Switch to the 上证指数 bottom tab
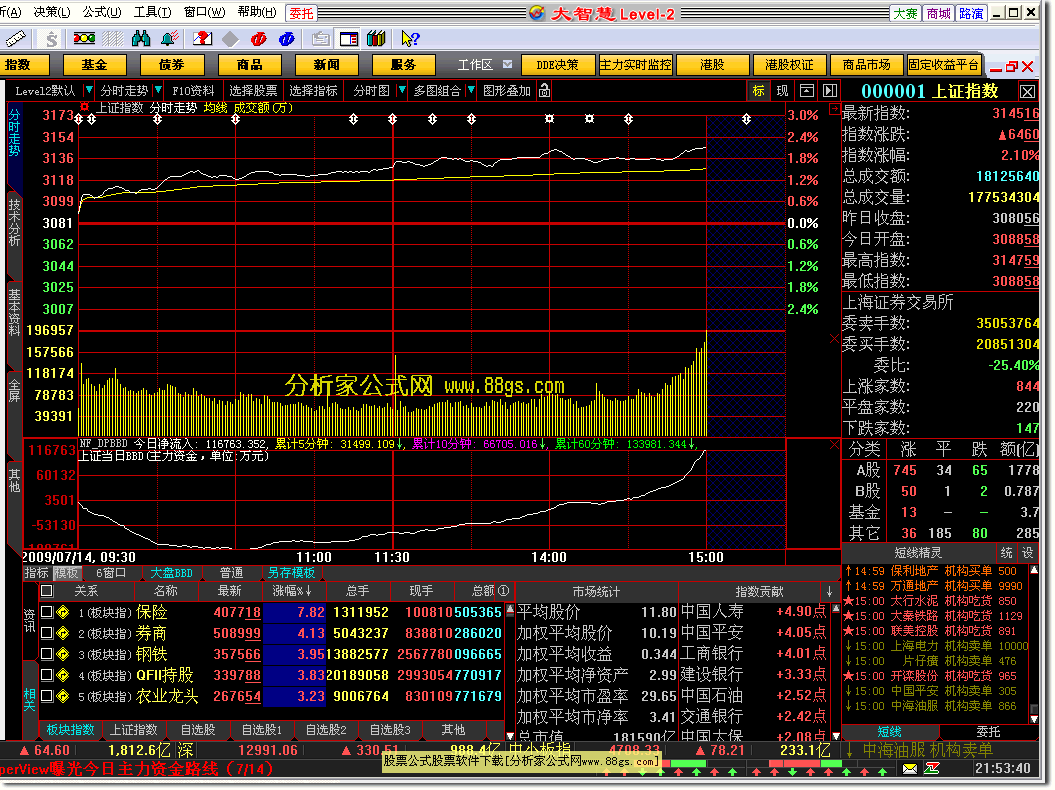Screen dimensions: 1055x790 (134, 730)
